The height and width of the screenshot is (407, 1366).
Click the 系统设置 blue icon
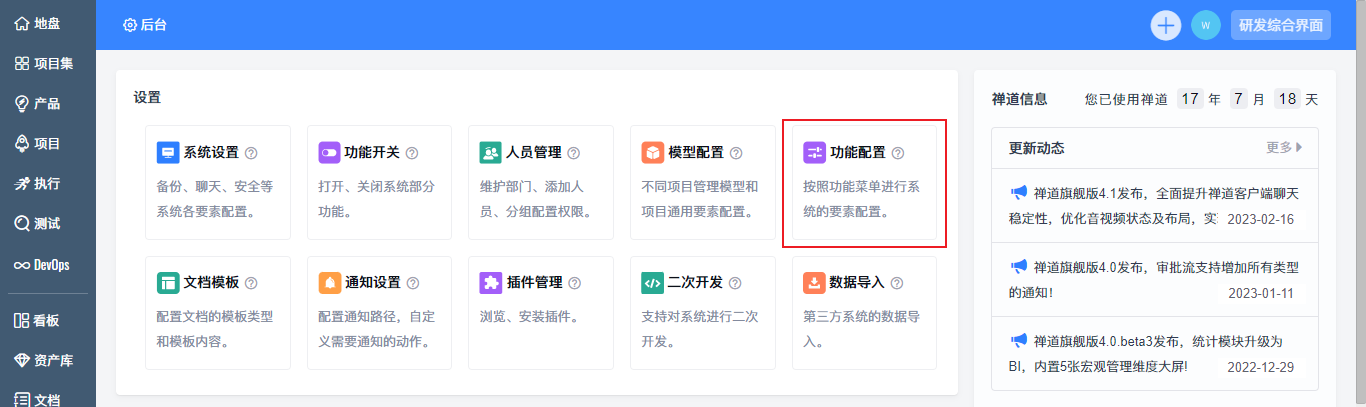click(x=168, y=153)
